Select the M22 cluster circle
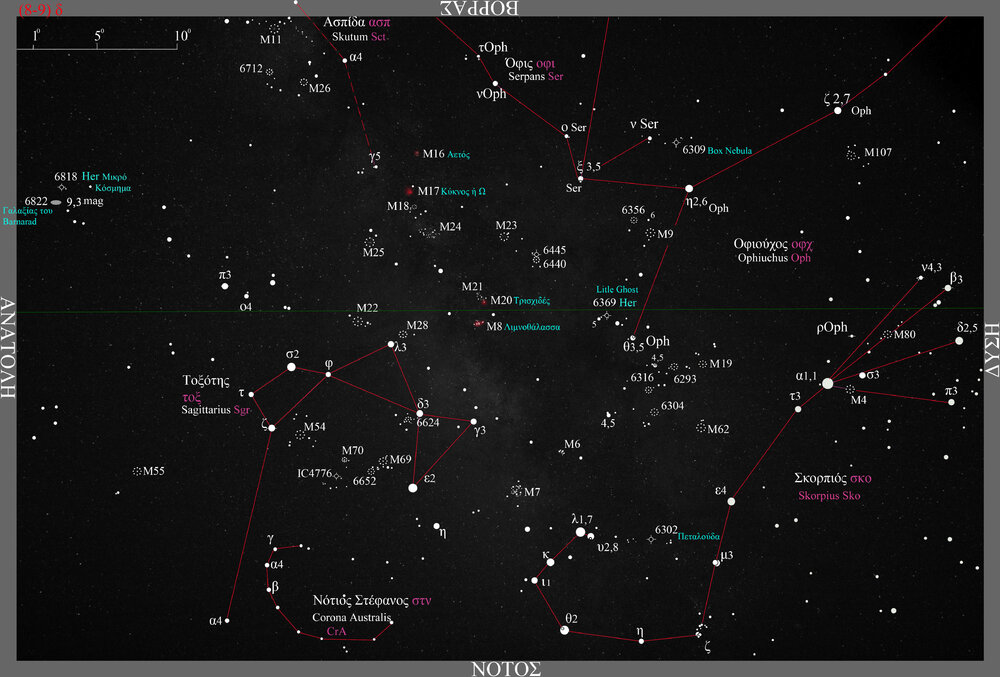This screenshot has height=677, width=1000. click(x=359, y=321)
